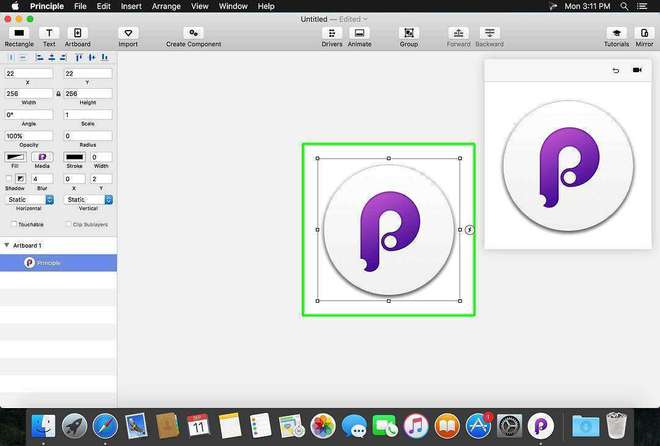The image size is (660, 446).
Task: Open System Preferences from the Dock
Action: pos(509,426)
